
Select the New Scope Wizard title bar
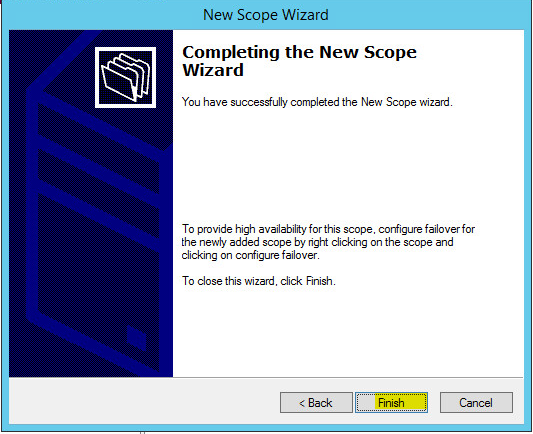[266, 15]
